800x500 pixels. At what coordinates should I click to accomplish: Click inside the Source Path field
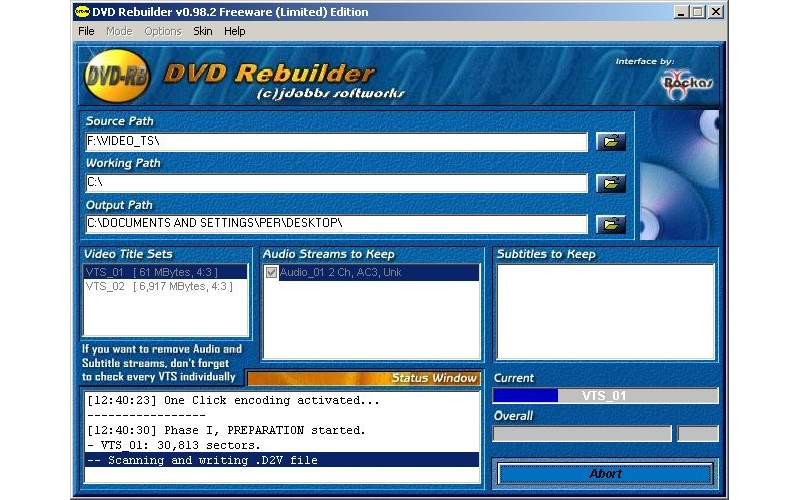tap(337, 142)
